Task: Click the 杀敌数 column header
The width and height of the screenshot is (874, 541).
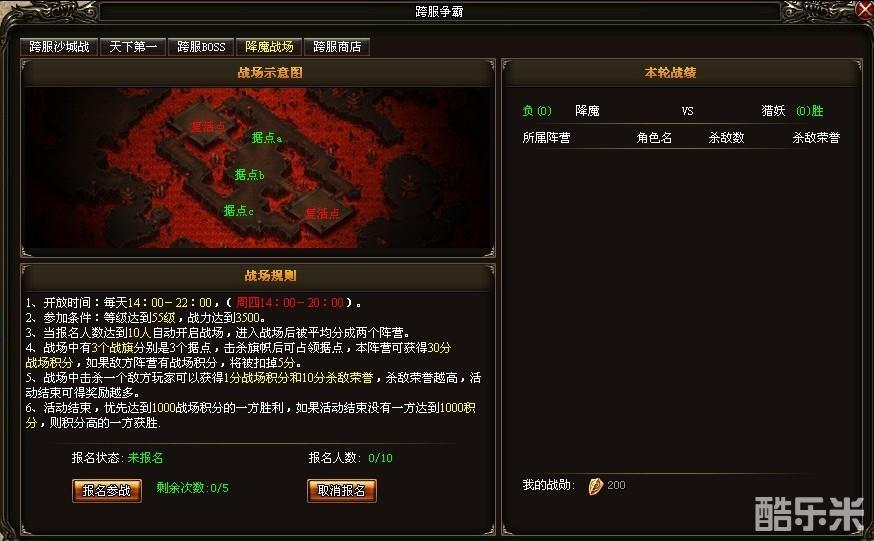Action: point(726,138)
